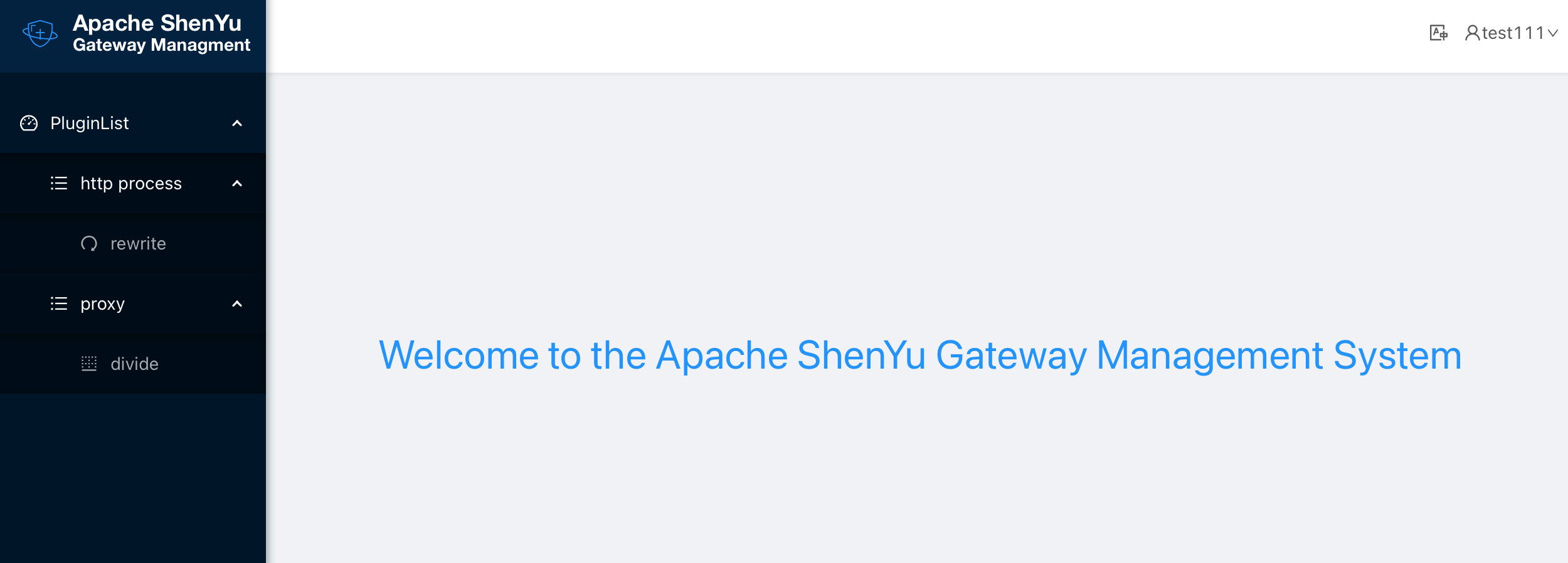
Task: Click the Apache ShenYu title
Action: pyautogui.click(x=157, y=23)
